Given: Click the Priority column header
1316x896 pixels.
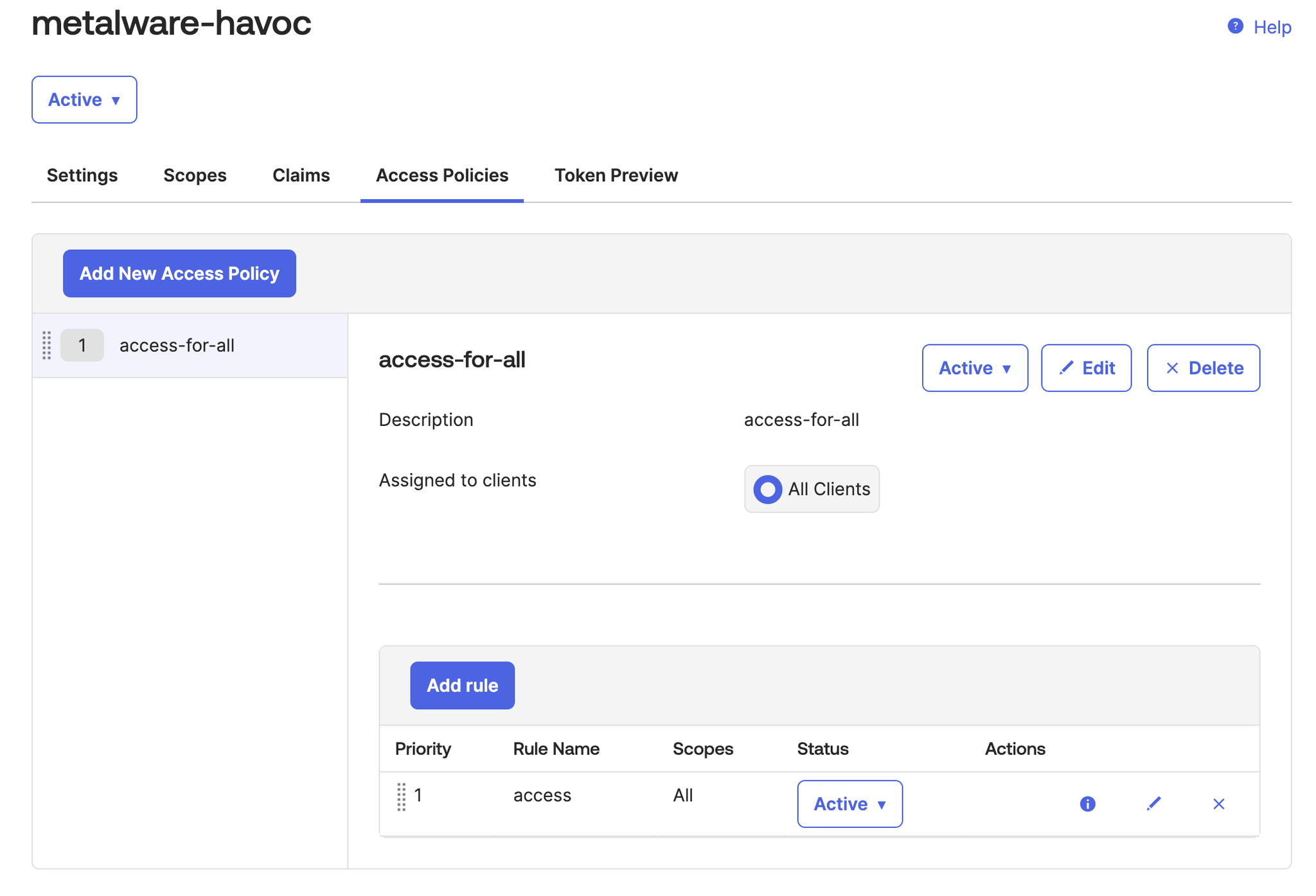Looking at the screenshot, I should (423, 749).
